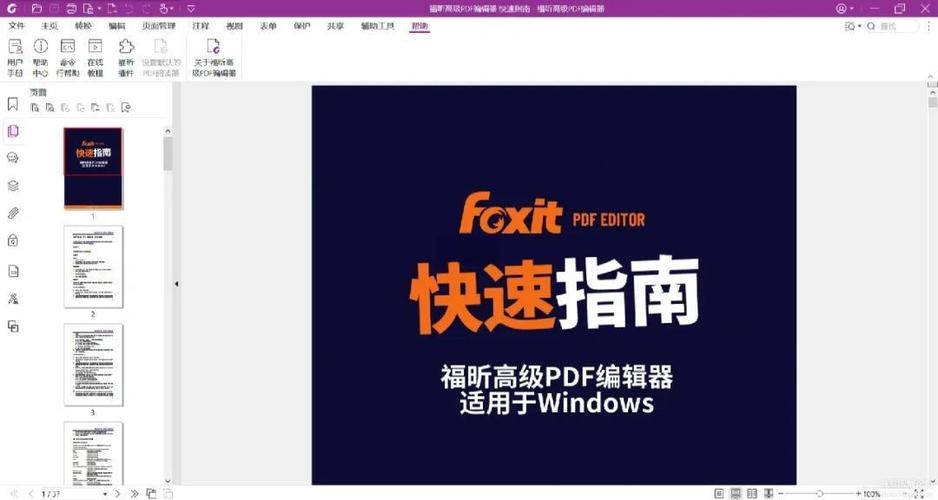Screen dimensions: 938x500
Task: Switch to the 页面管理 tab
Action: click(x=159, y=26)
